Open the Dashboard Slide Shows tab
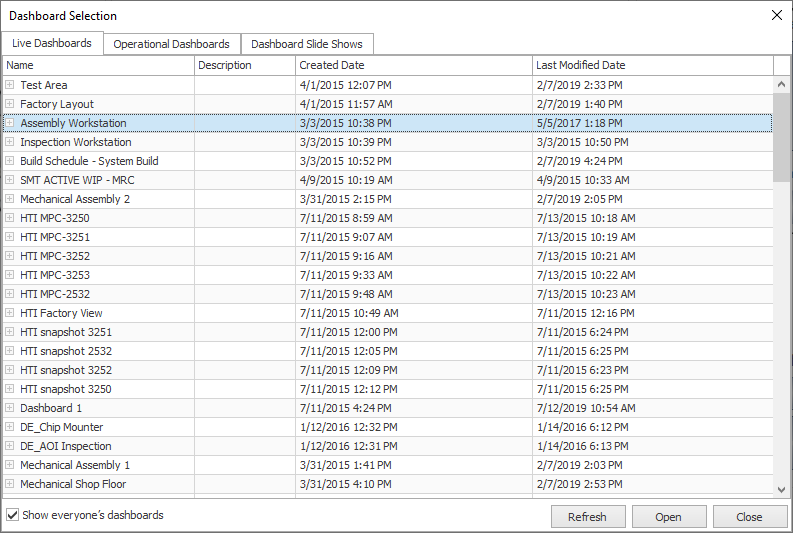Image resolution: width=793 pixels, height=533 pixels. [x=307, y=44]
